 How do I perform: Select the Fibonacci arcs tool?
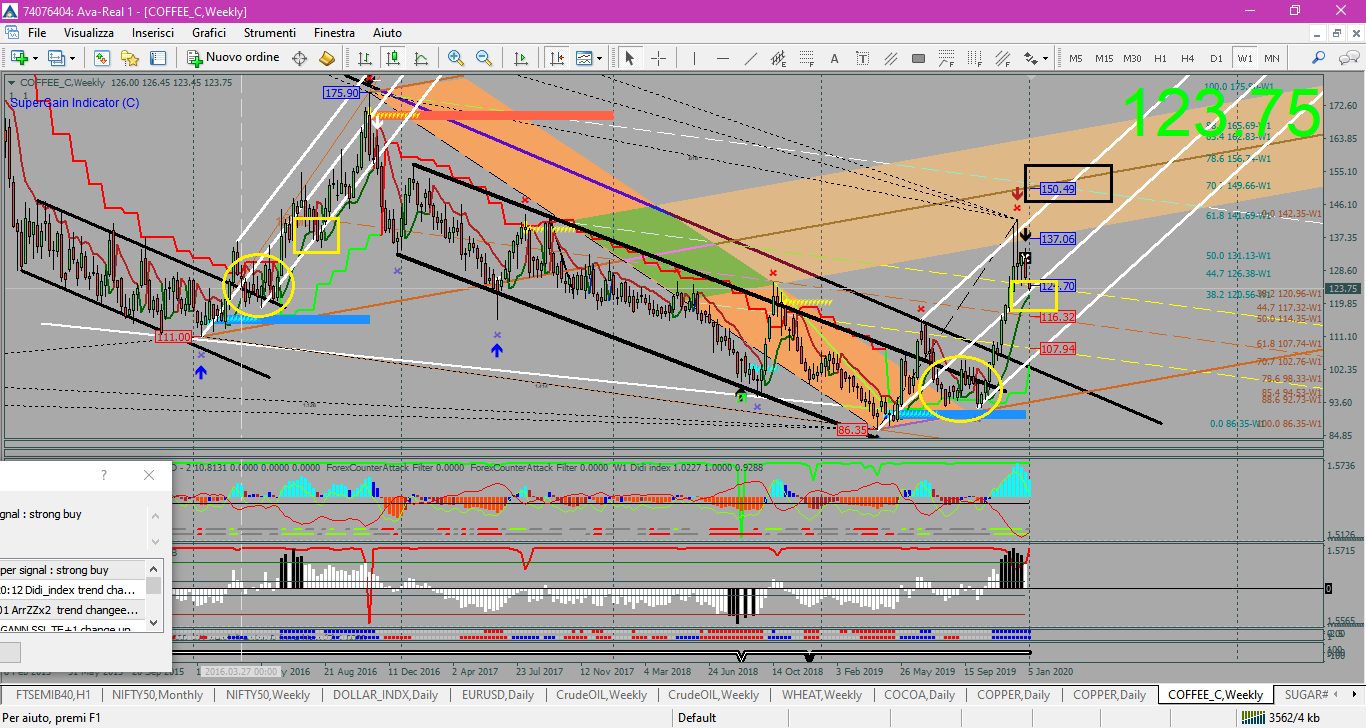coord(946,58)
